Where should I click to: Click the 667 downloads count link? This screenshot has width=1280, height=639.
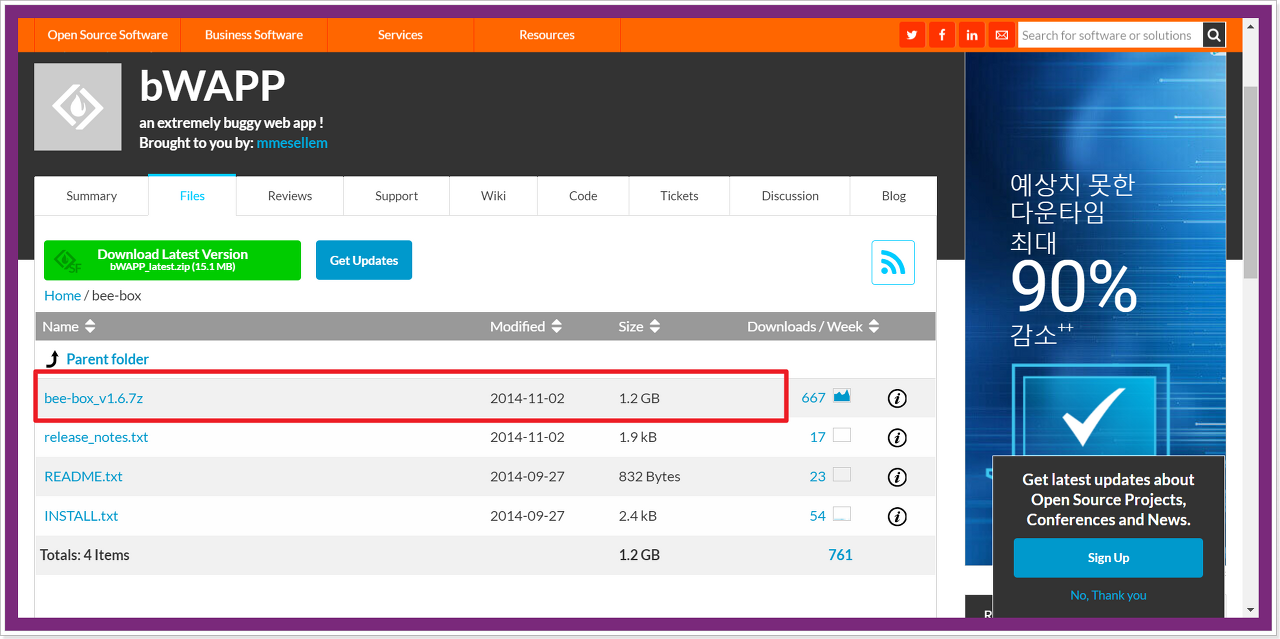[x=813, y=398]
